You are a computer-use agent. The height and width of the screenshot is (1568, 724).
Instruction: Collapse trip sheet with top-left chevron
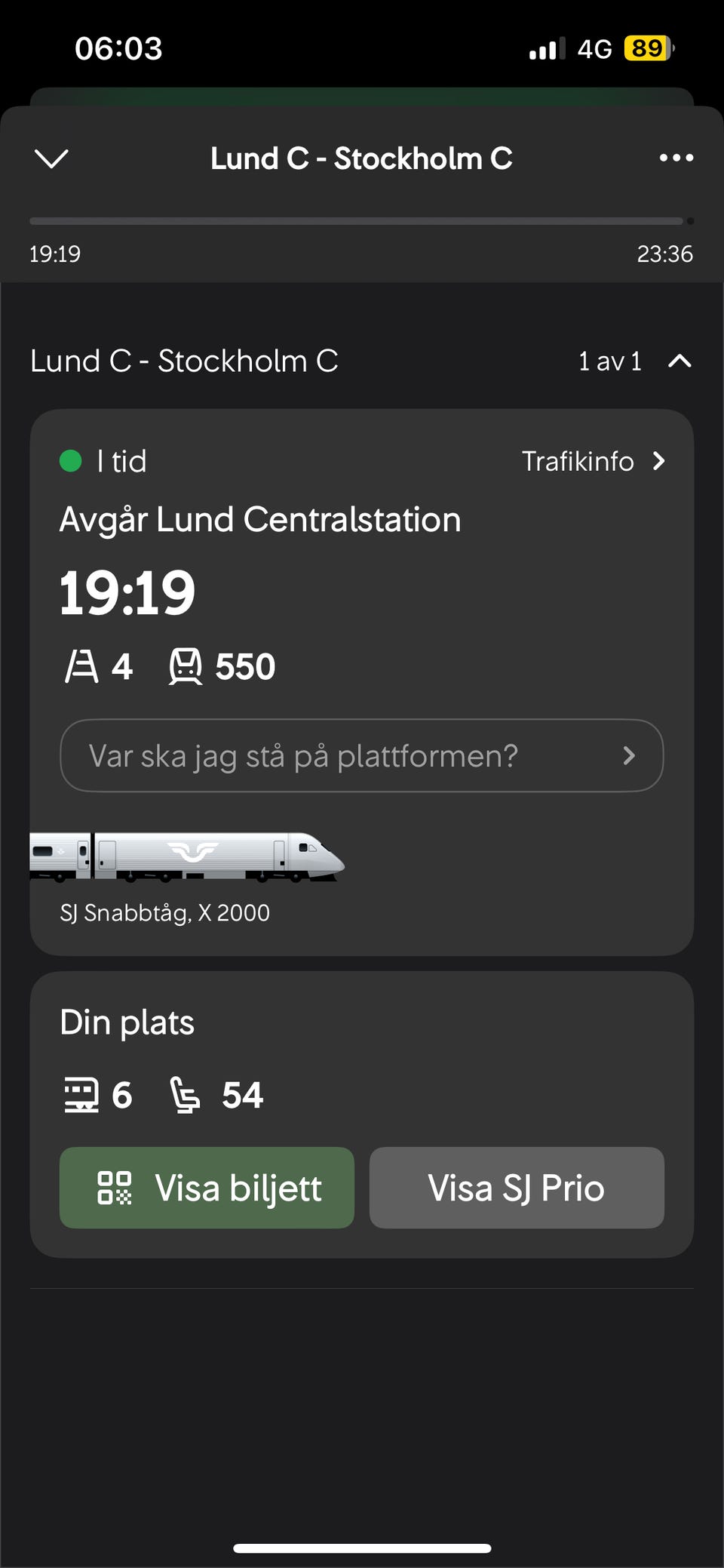tap(51, 158)
